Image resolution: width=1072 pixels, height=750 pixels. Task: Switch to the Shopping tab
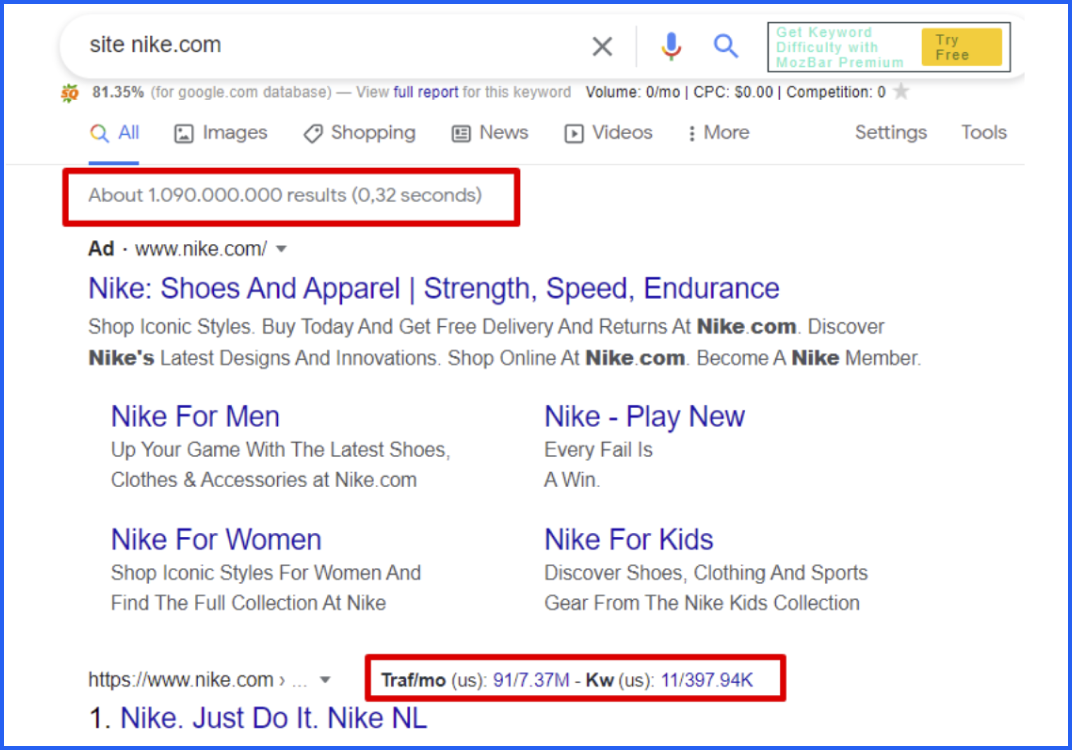359,133
